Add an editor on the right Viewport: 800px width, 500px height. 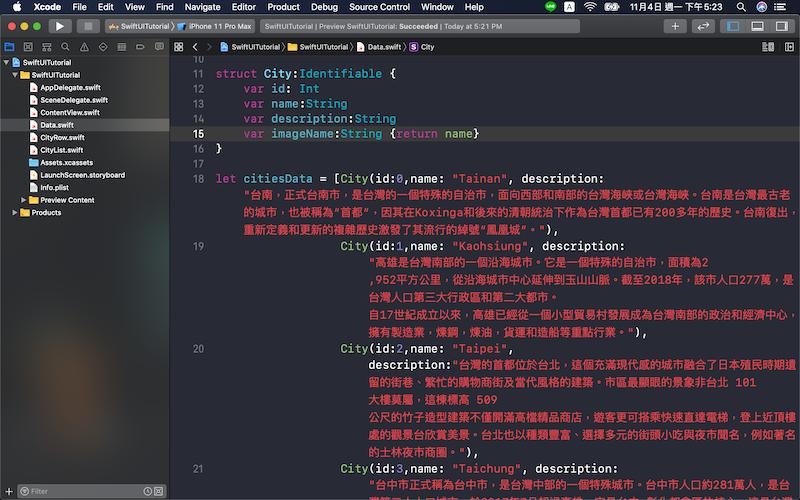[x=789, y=47]
